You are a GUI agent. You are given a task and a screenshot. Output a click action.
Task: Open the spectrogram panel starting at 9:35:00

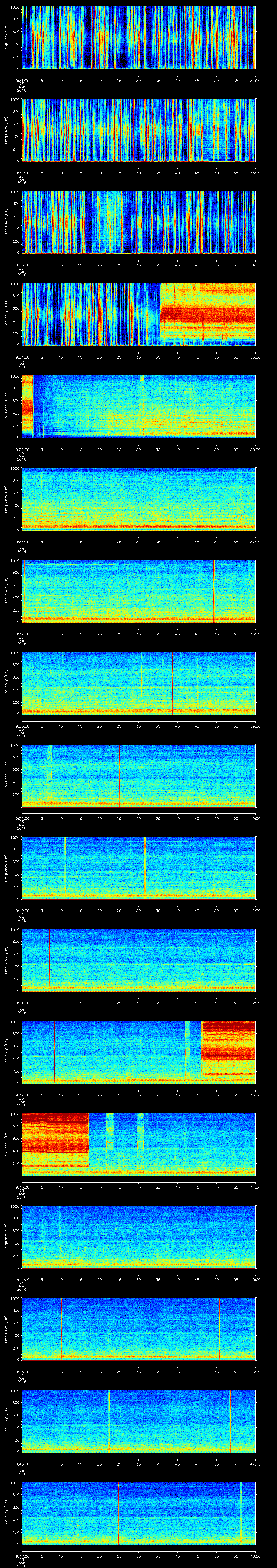click(139, 407)
